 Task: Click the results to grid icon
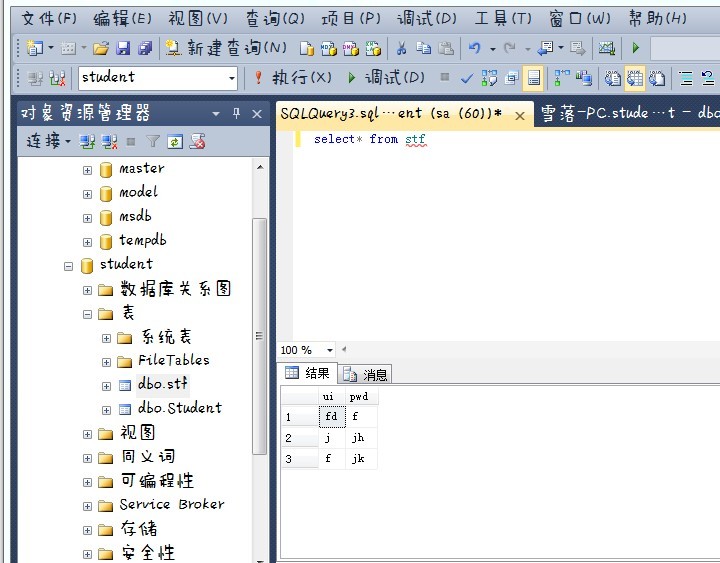635,78
